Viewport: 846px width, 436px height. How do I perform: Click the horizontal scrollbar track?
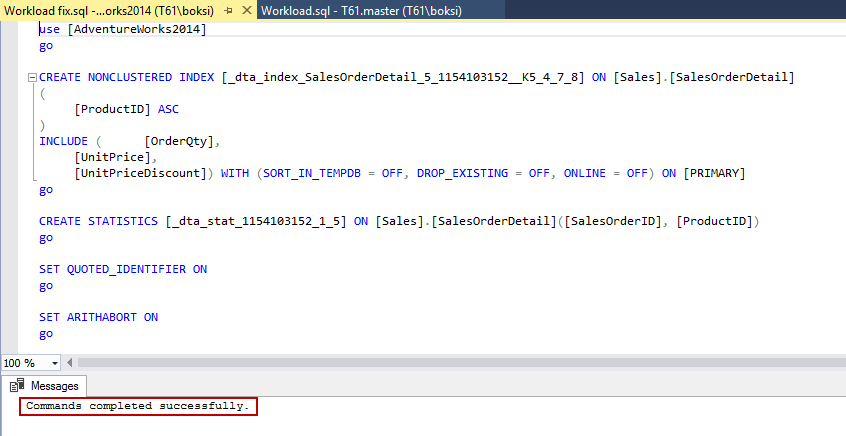click(461, 363)
